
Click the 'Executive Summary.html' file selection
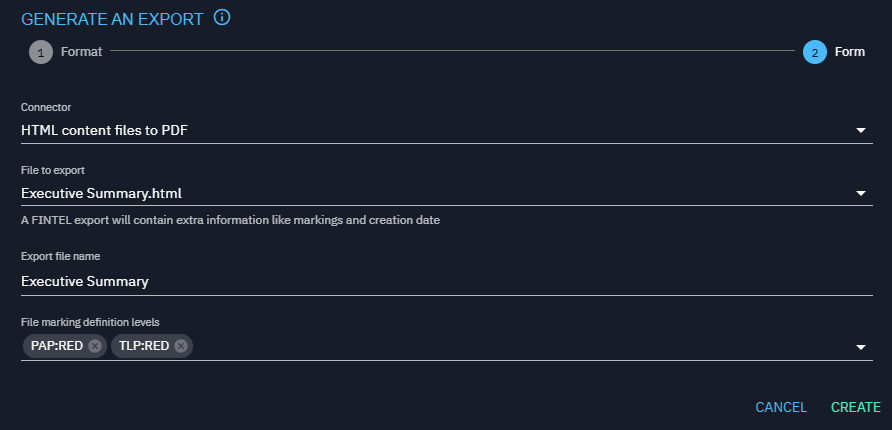point(101,193)
